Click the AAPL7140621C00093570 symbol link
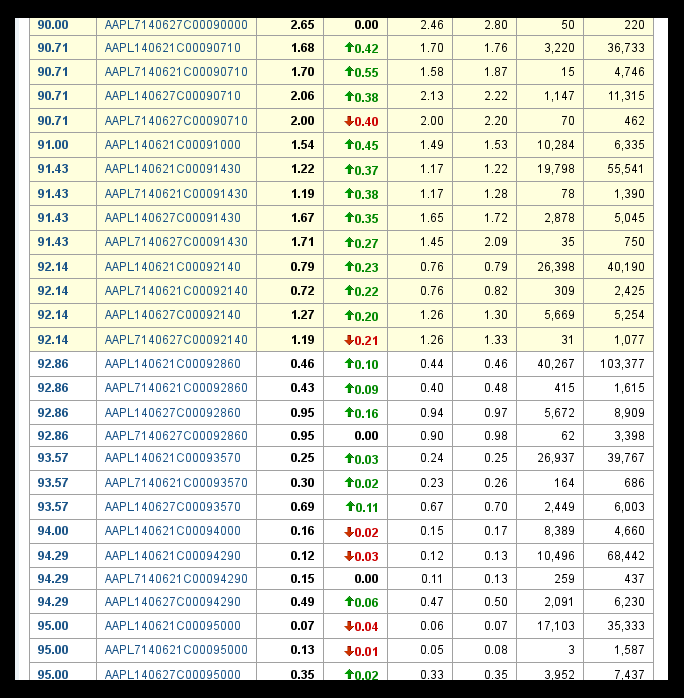This screenshot has width=684, height=698. [176, 483]
